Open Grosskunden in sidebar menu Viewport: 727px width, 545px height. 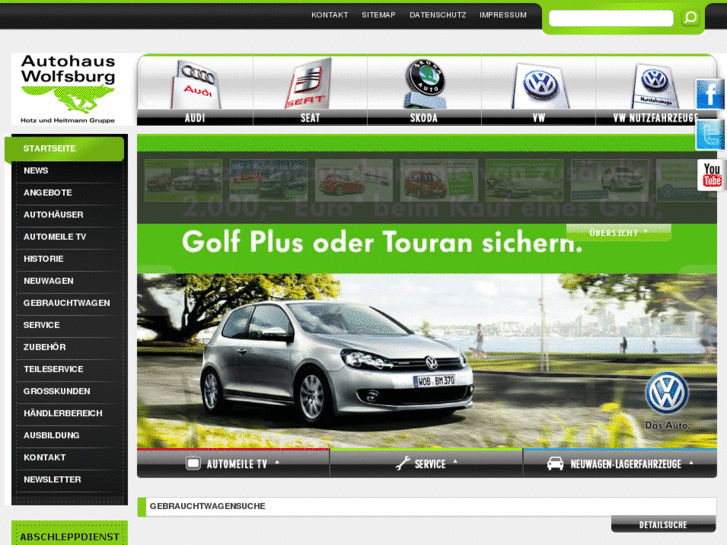pyautogui.click(x=70, y=391)
